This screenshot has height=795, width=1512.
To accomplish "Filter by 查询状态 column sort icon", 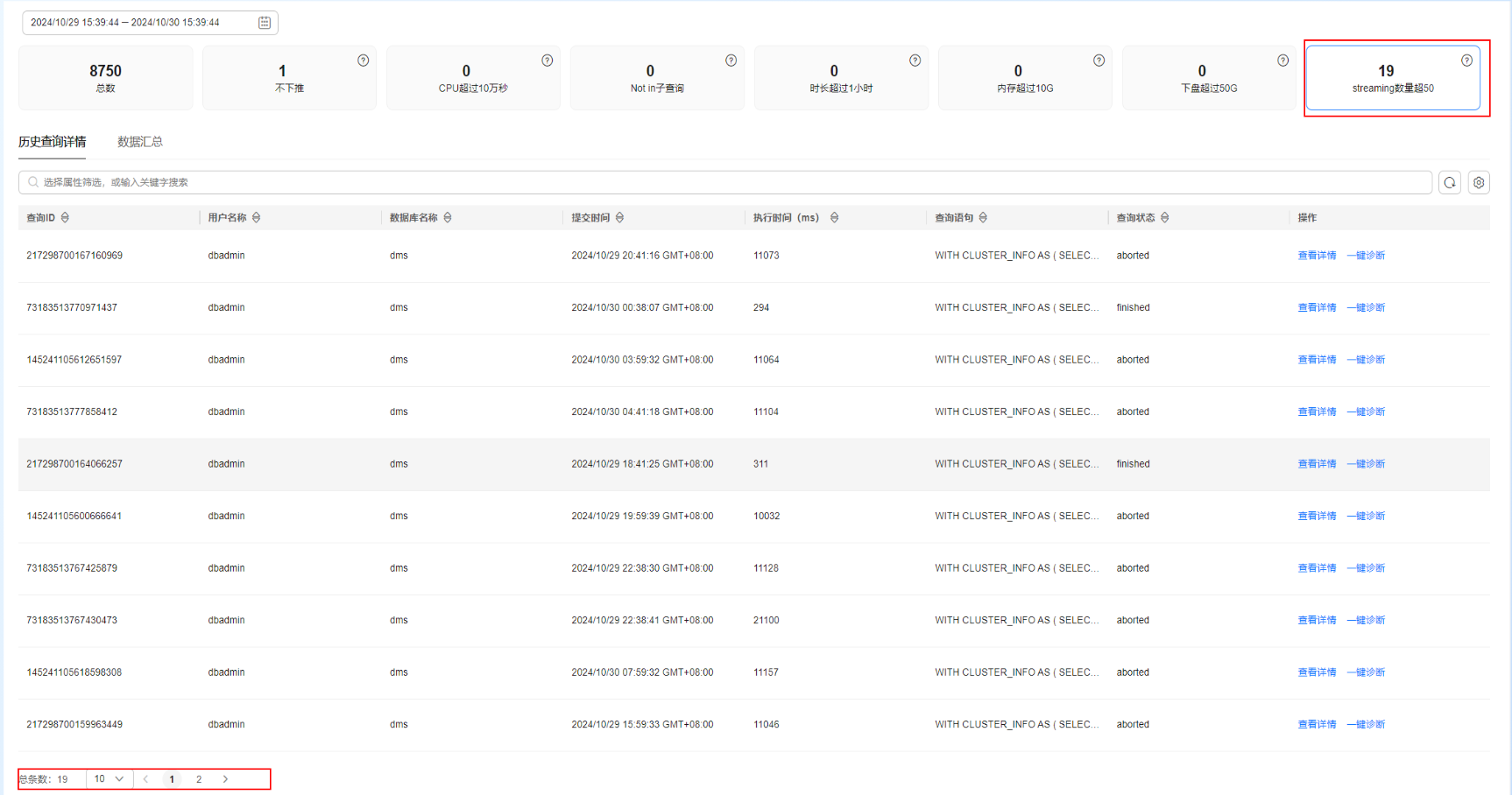I will tap(1164, 218).
